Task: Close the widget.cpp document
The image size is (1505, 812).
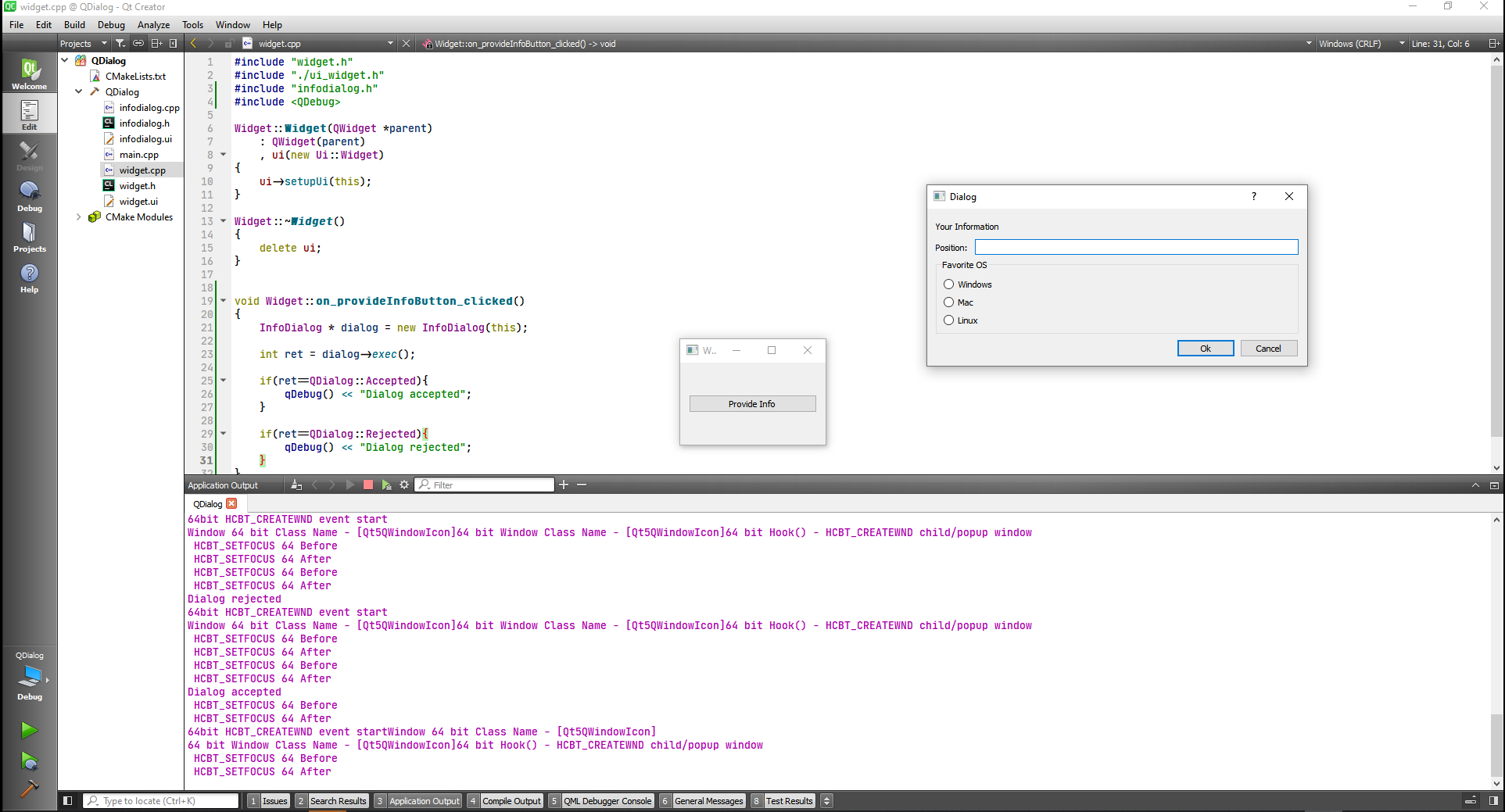Action: tap(406, 44)
